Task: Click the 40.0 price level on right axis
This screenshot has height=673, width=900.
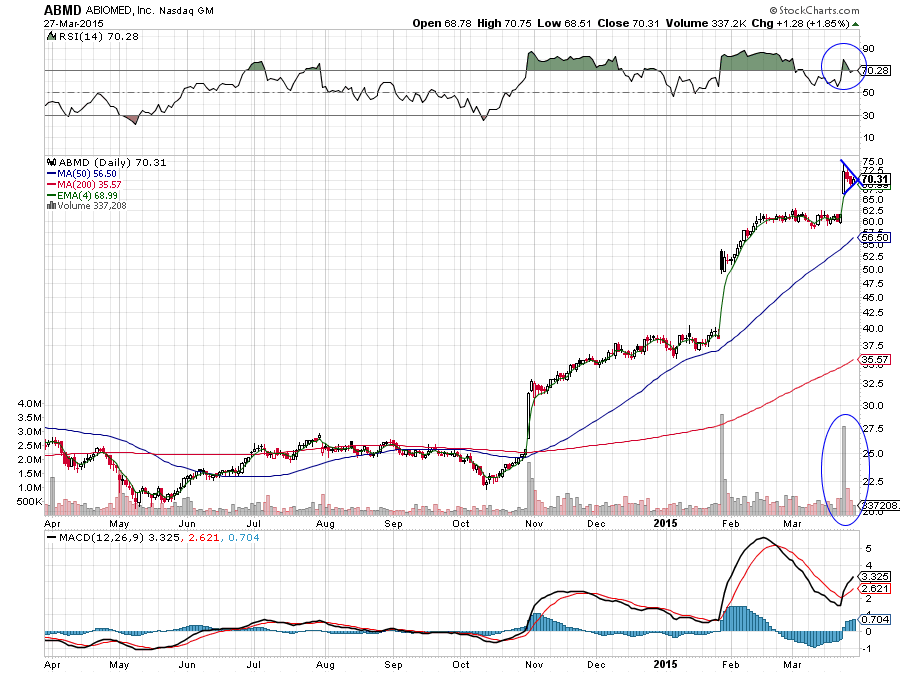Action: (872, 329)
